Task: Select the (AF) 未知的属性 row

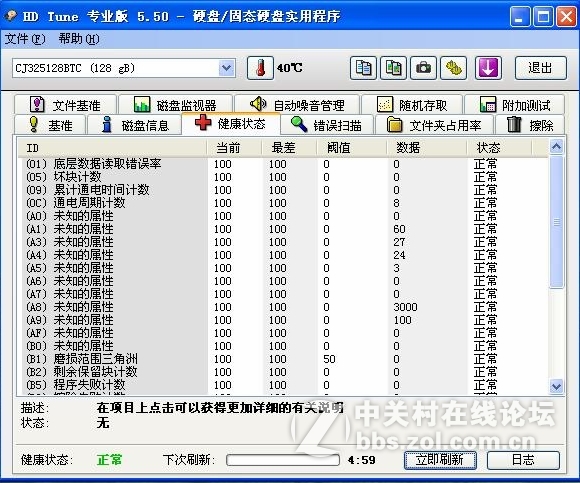Action: [x=283, y=333]
